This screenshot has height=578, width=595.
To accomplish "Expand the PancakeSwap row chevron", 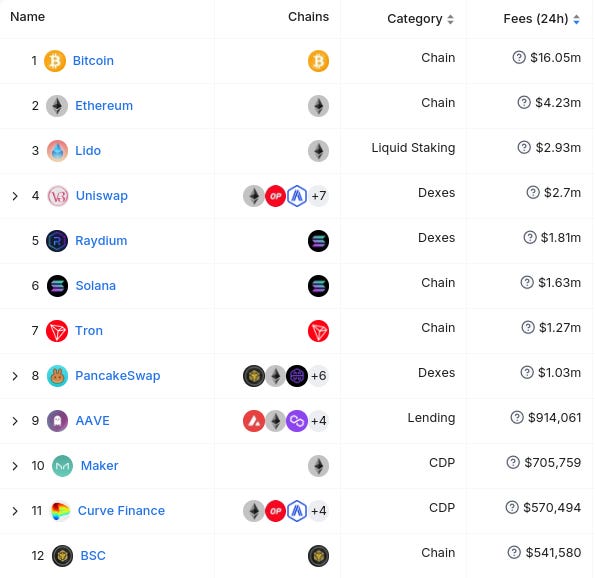I will [x=15, y=376].
